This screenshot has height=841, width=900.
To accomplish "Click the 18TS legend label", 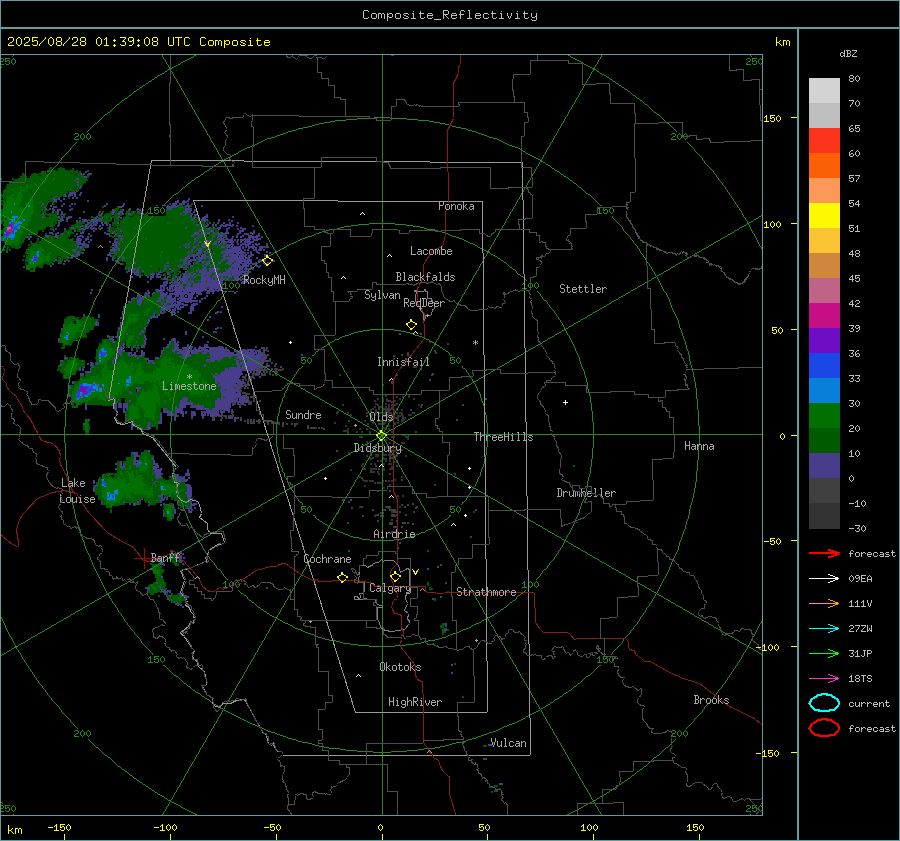I will (860, 679).
